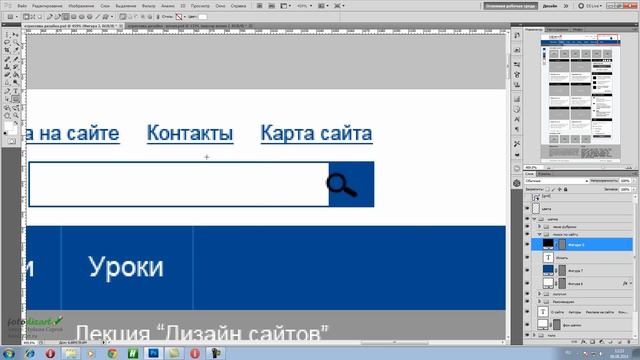Screen dimensions: 640x360
Task: Toggle Quick Mask mode at tools panel bottom
Action: [11, 141]
